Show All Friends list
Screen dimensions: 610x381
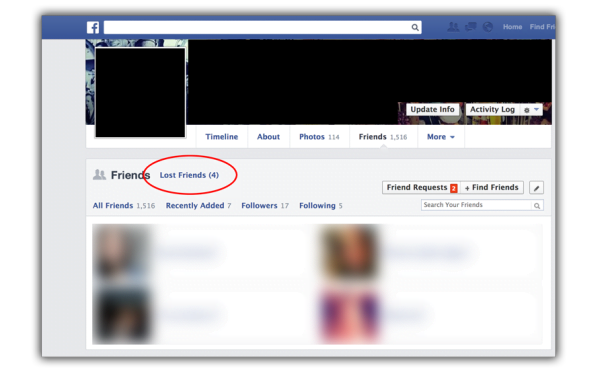(124, 205)
